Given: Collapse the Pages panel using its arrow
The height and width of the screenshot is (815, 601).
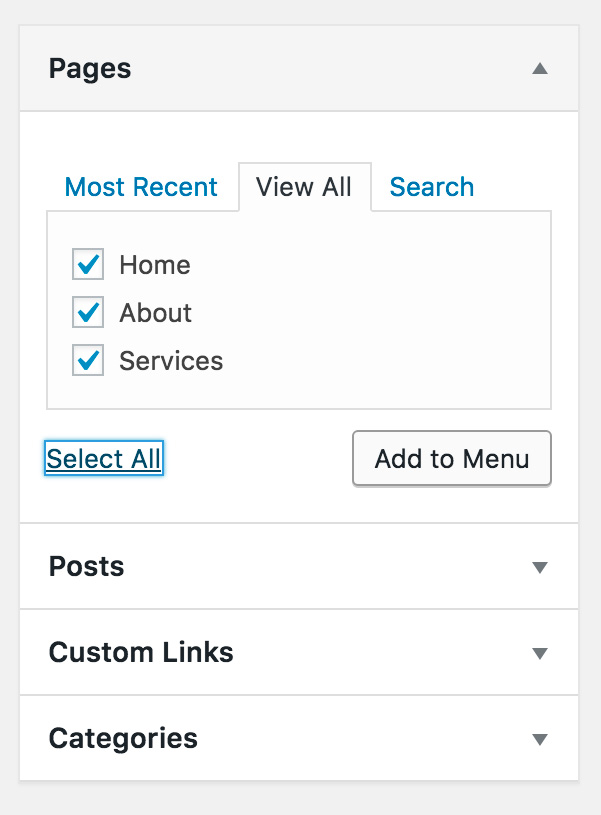Looking at the screenshot, I should point(539,69).
